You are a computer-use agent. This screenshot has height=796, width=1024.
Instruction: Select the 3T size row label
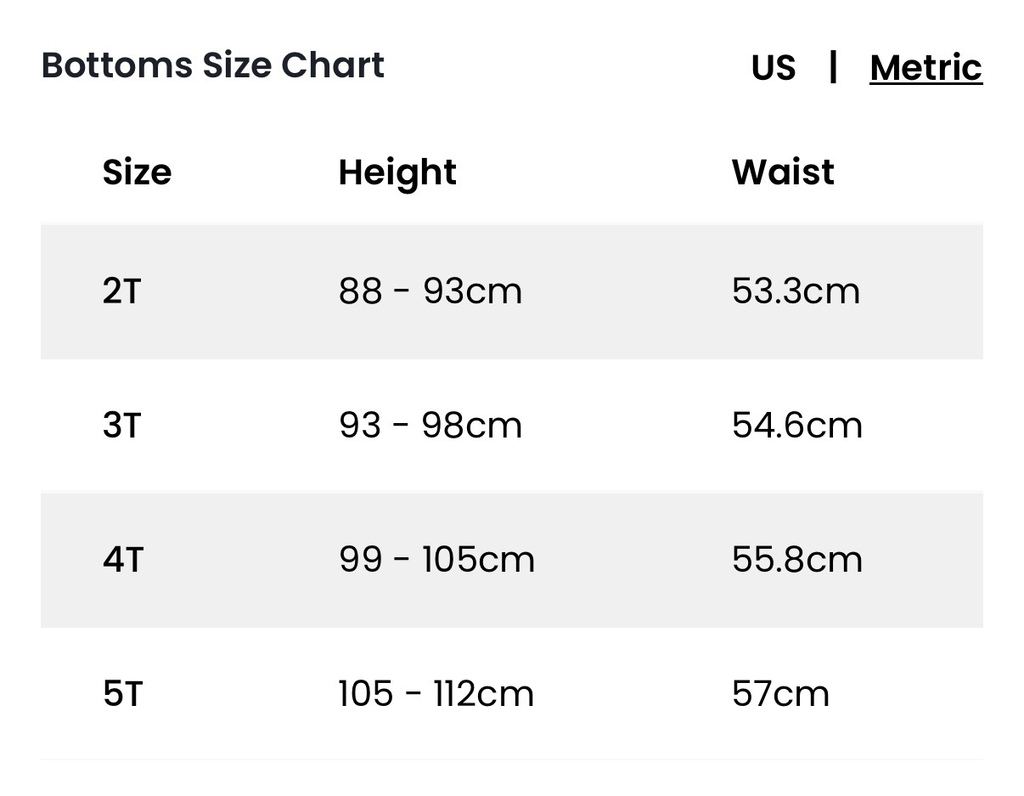122,425
